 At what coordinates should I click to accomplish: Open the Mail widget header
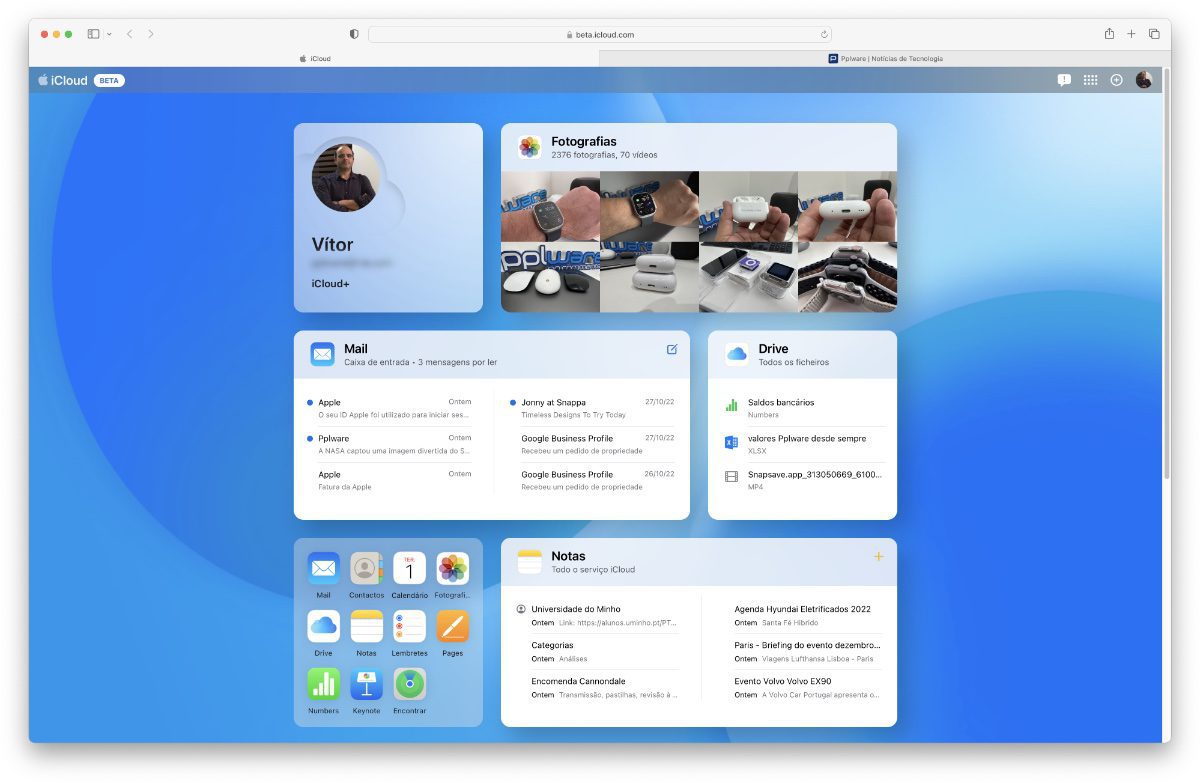click(x=492, y=354)
